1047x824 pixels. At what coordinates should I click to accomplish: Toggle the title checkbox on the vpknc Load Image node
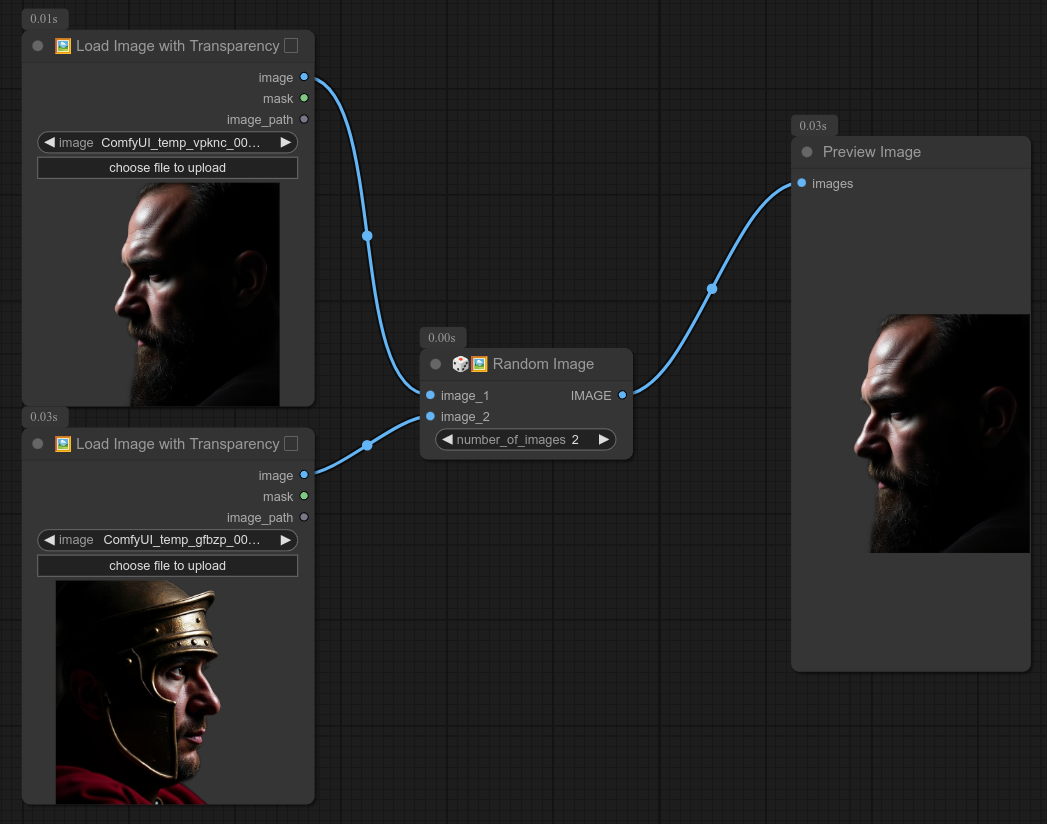pos(291,46)
